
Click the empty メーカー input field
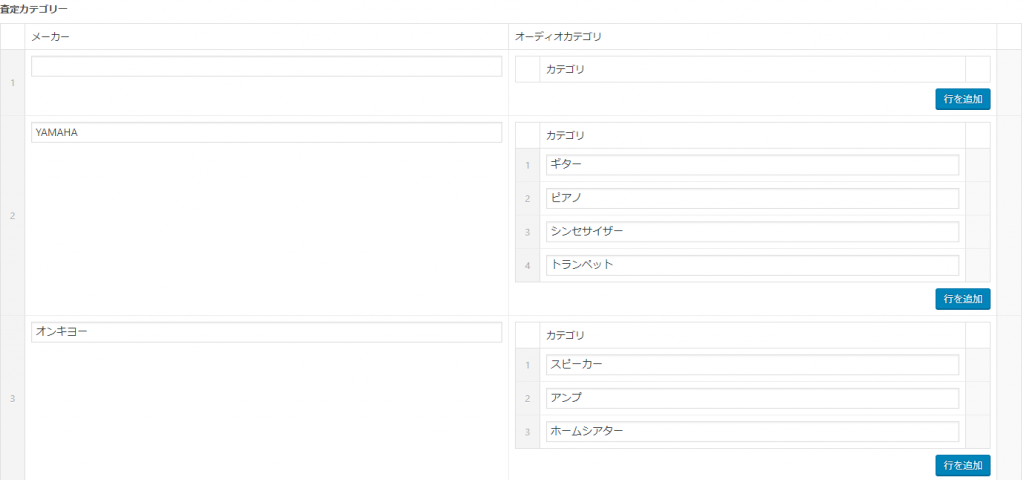(266, 67)
